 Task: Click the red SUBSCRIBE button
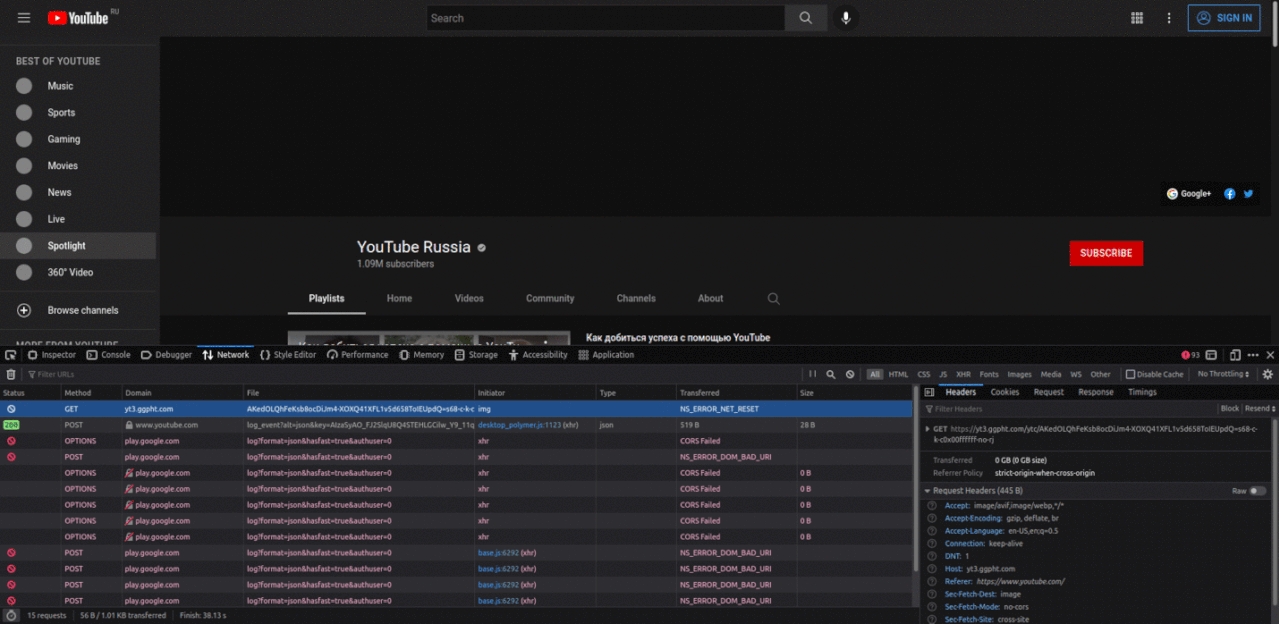(x=1106, y=253)
